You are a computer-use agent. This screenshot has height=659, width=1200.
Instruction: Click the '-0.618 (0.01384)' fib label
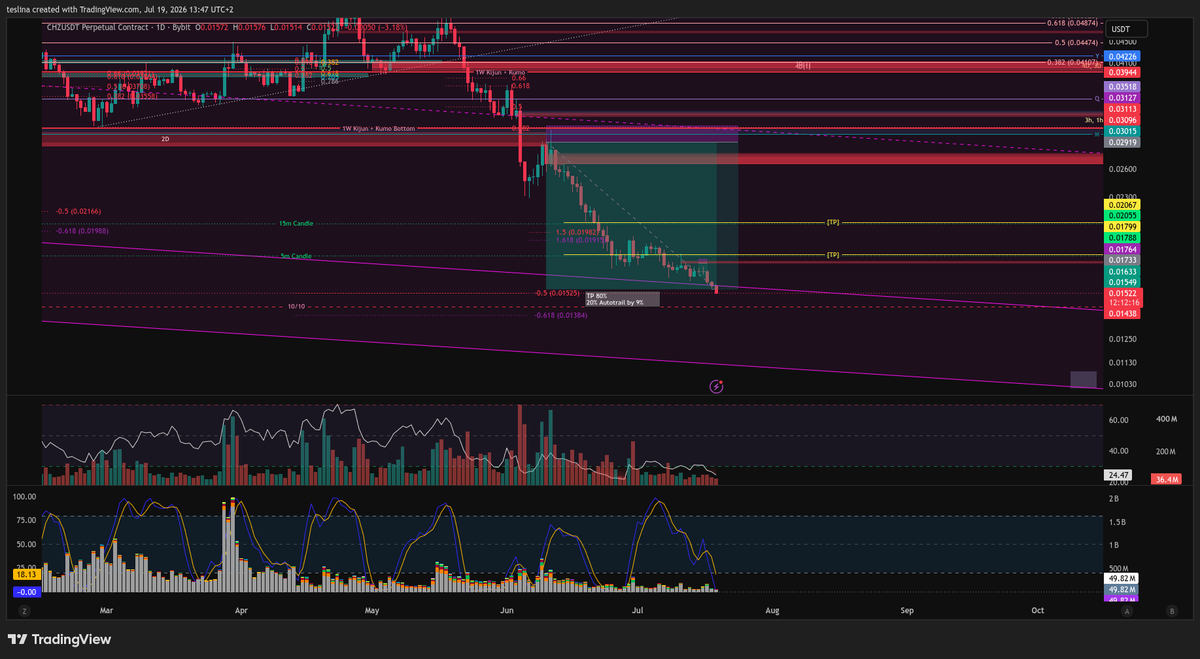pos(561,315)
